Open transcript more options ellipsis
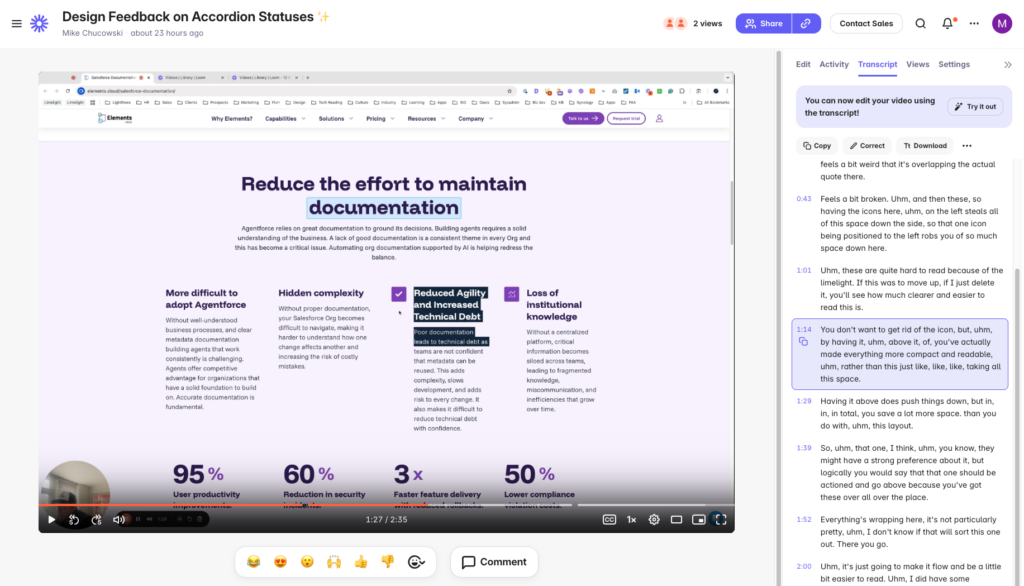Screen dimensions: 1024x586 coord(967,146)
